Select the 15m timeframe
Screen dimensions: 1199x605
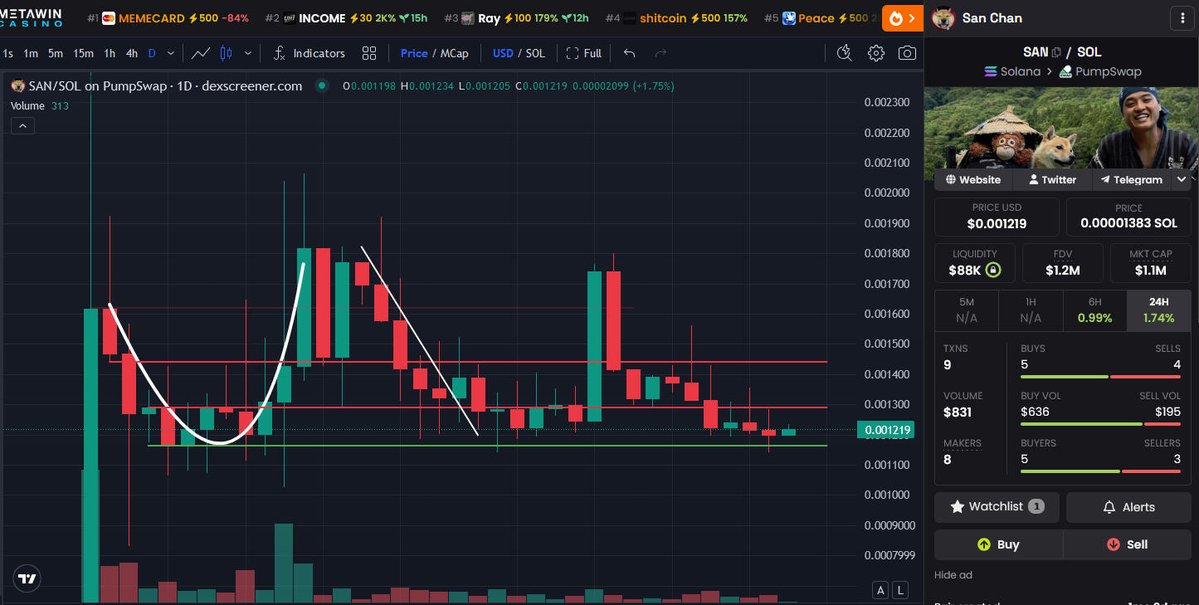point(83,53)
